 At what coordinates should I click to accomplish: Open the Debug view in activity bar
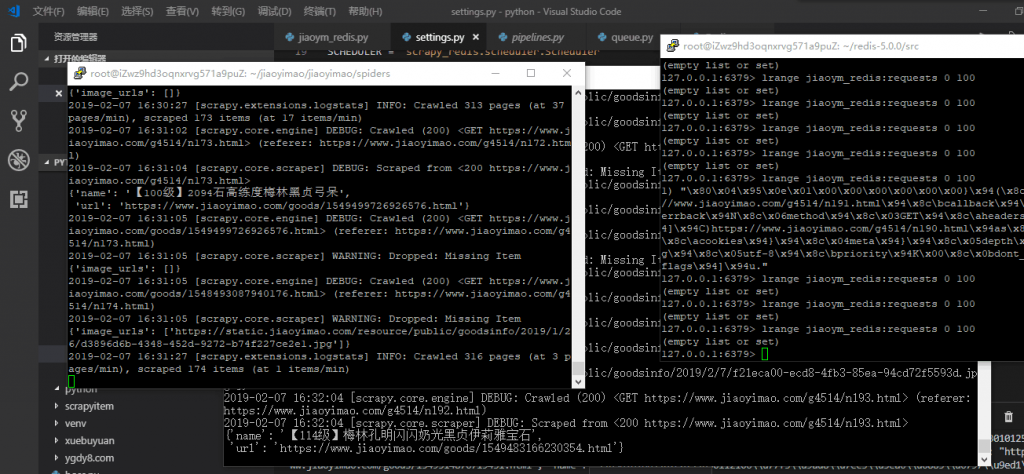click(18, 160)
